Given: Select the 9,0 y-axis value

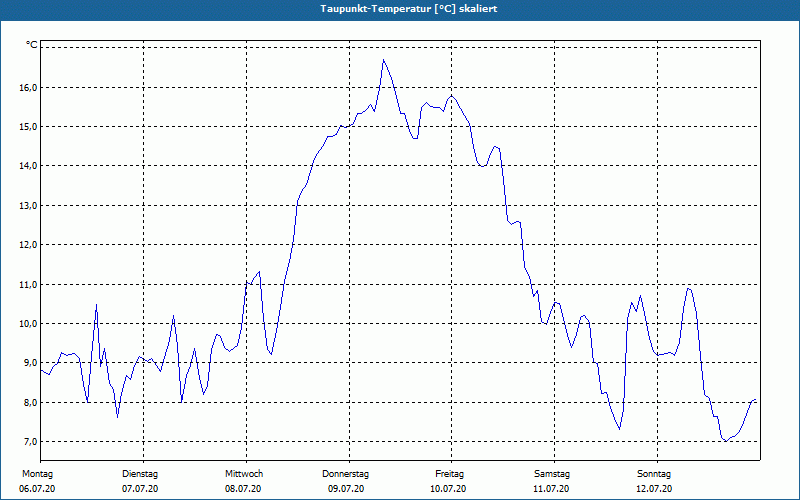Looking at the screenshot, I should (x=31, y=363).
